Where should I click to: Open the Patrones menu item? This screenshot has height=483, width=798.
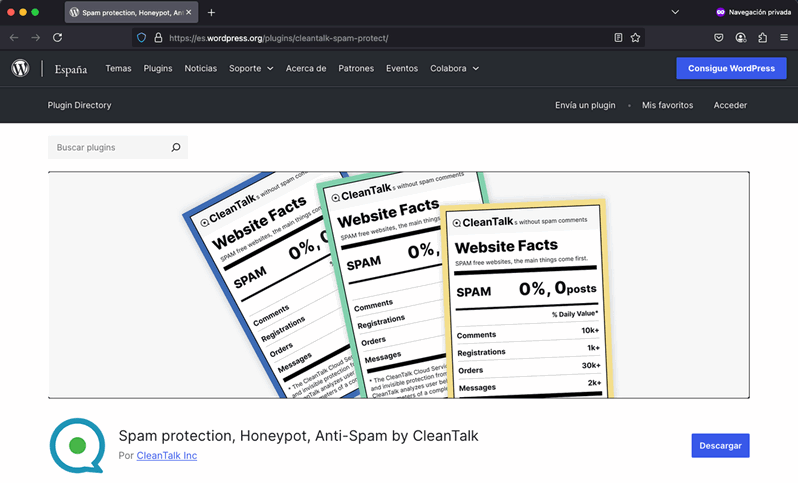point(356,68)
